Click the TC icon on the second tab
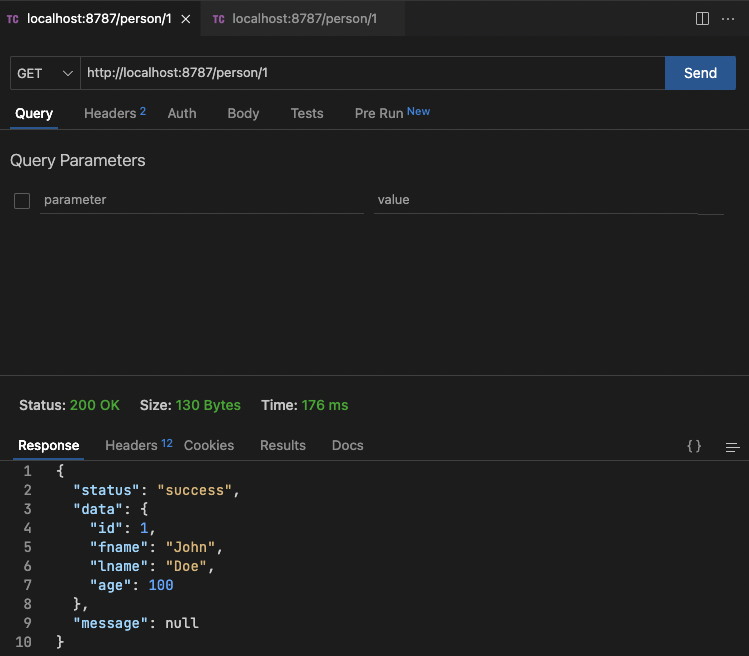 click(218, 19)
